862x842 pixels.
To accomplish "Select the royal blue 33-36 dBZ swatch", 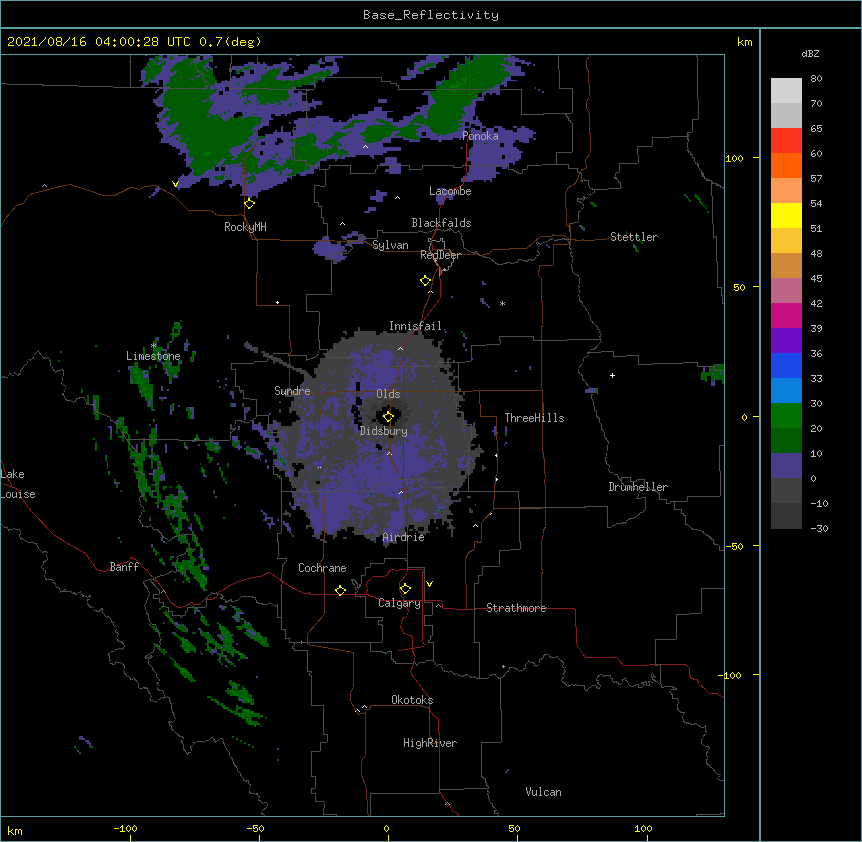I will (x=786, y=365).
